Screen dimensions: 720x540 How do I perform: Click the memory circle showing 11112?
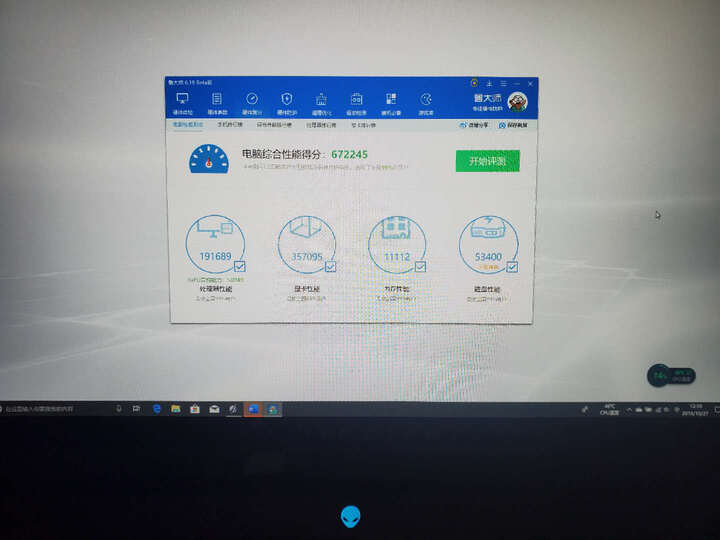(x=397, y=245)
